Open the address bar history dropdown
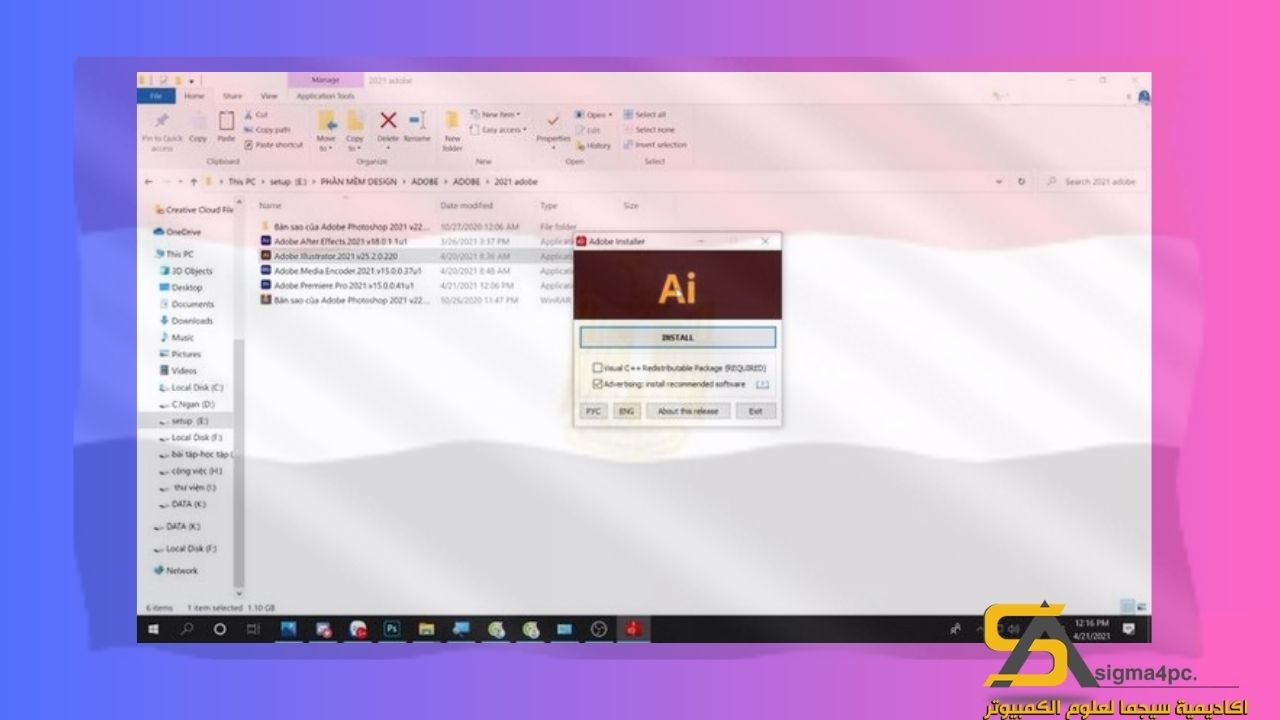 coord(999,182)
